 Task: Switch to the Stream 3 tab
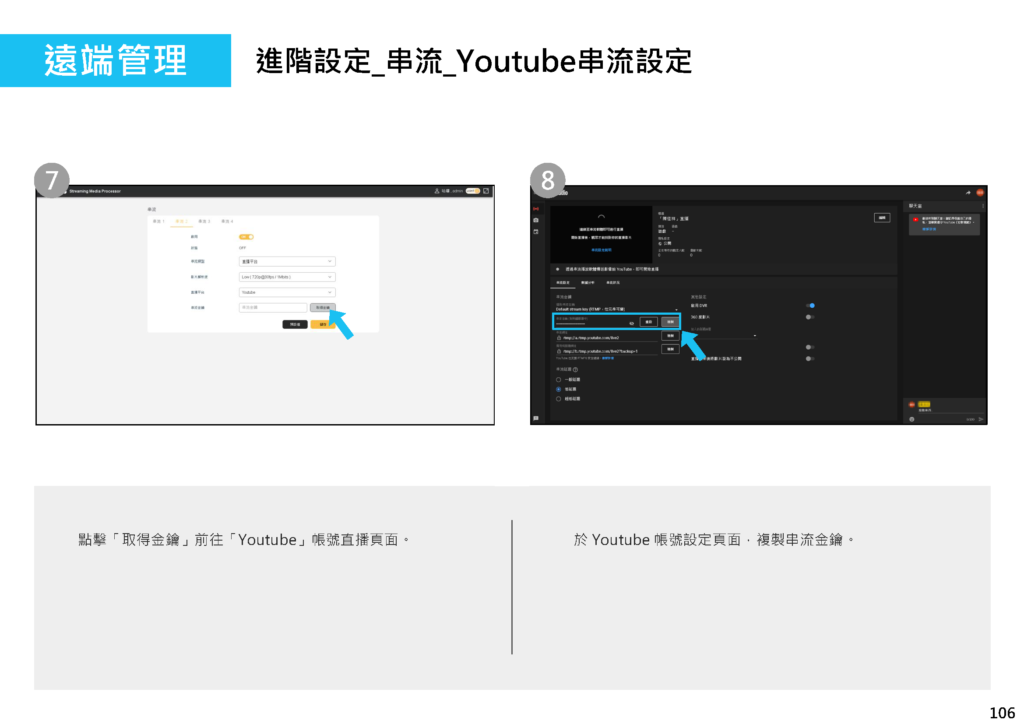(204, 221)
